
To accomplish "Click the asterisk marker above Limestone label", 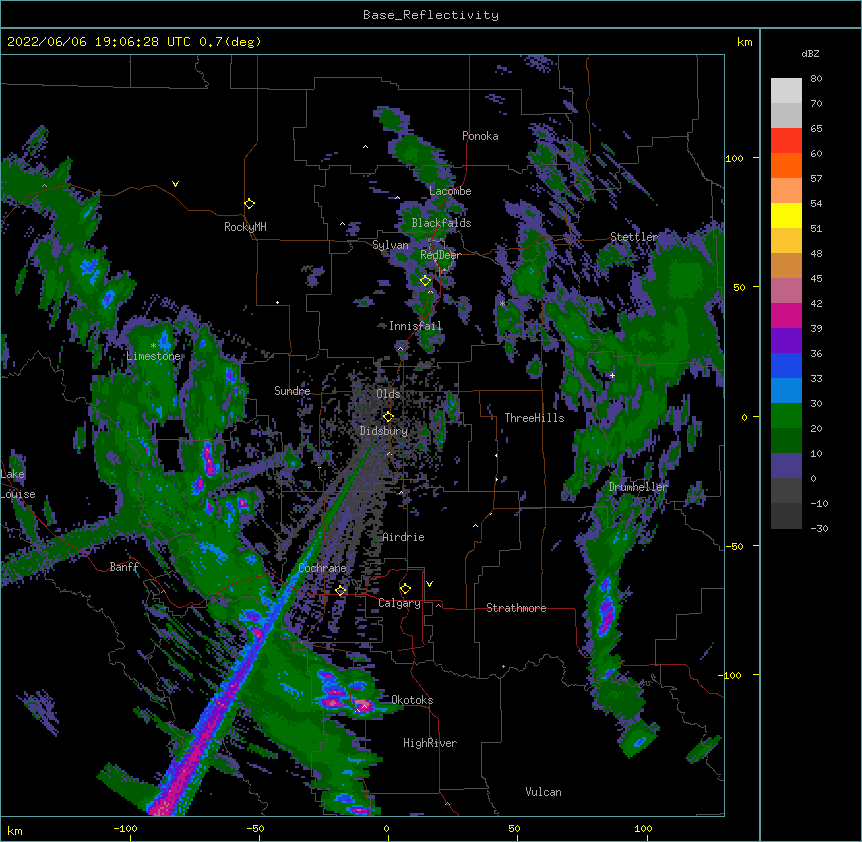I will click(153, 345).
